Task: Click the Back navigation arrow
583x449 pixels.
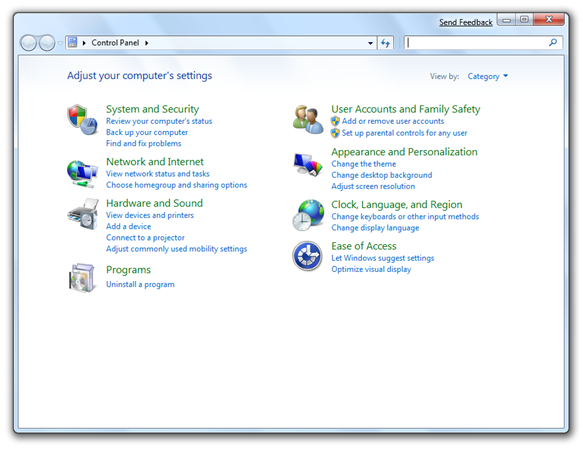Action: 28,43
